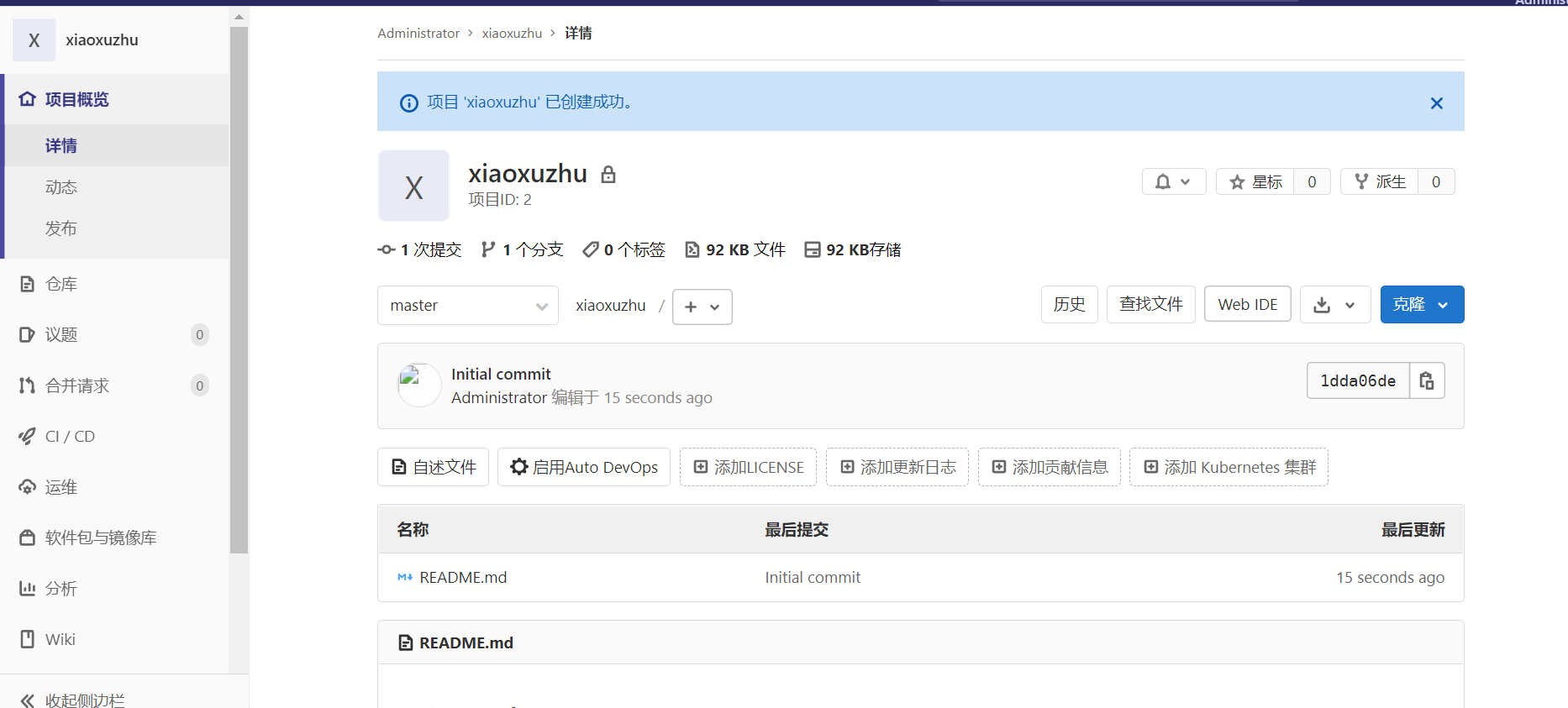Image resolution: width=1568 pixels, height=708 pixels.
Task: Click the CI / CD rocket icon
Action: click(x=28, y=436)
